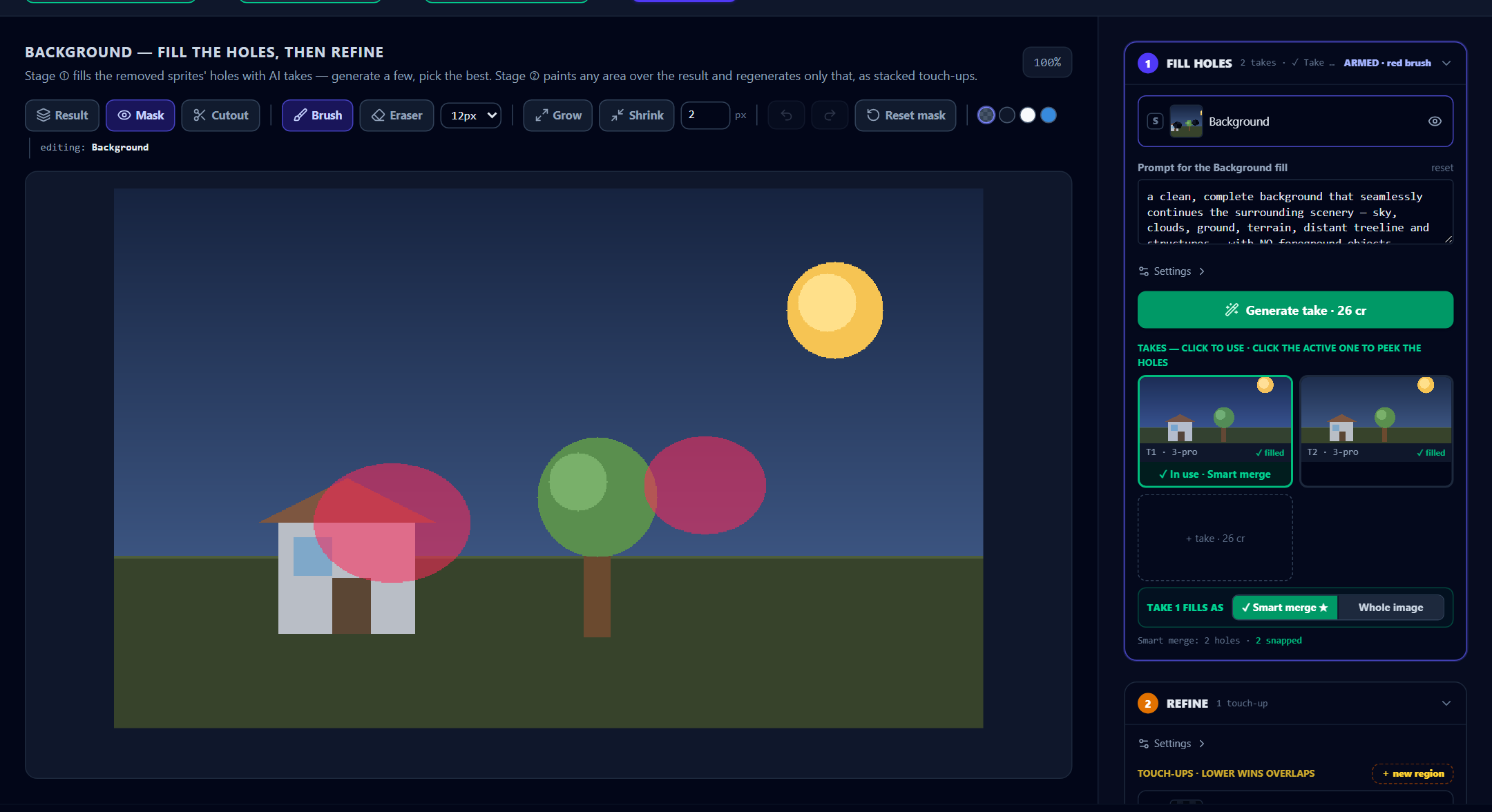Pick the blue overlay color swatch
1492x812 pixels.
[x=1049, y=115]
